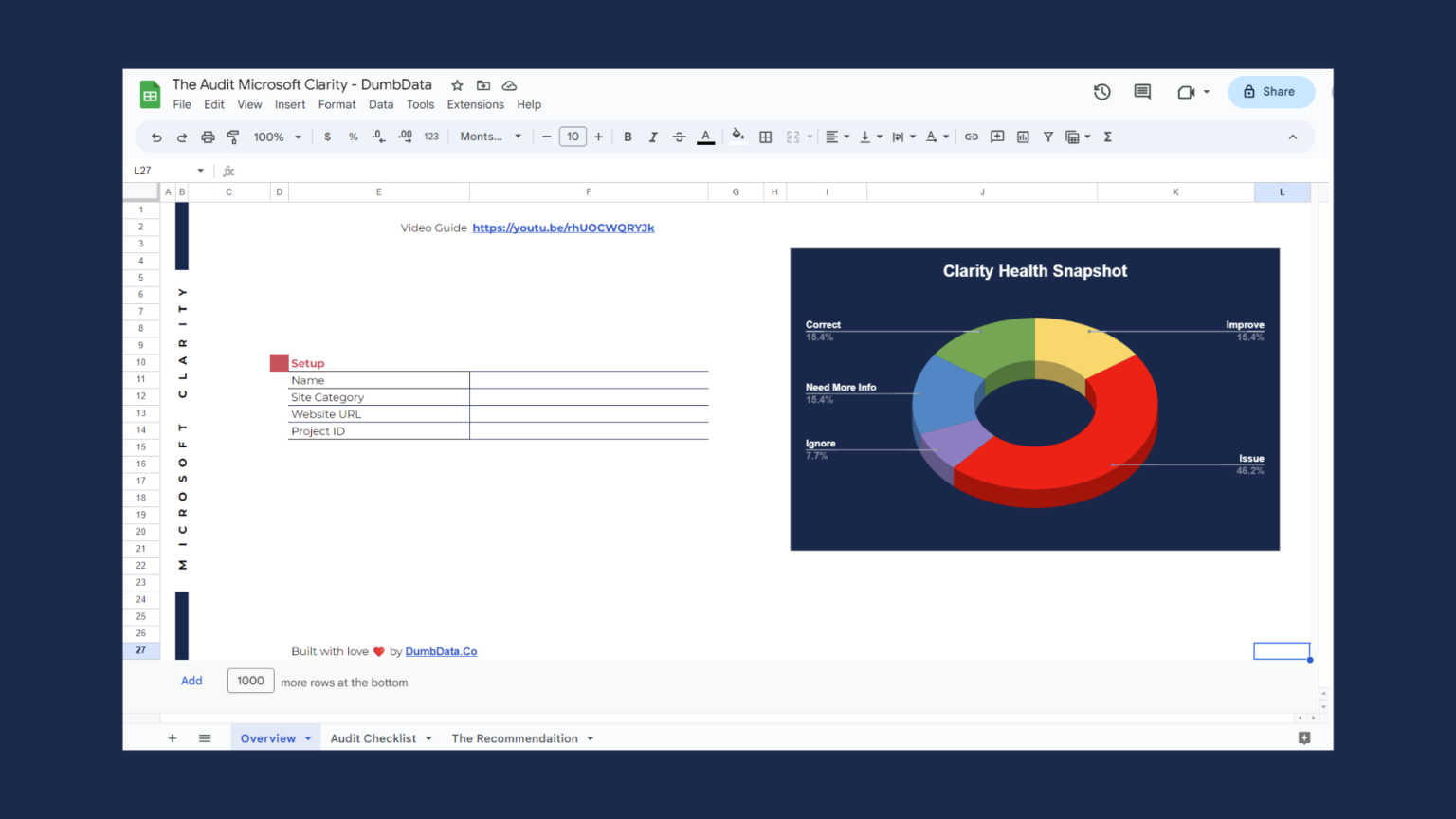Toggle italic formatting
Screen dimensions: 1456x819
pos(653,137)
